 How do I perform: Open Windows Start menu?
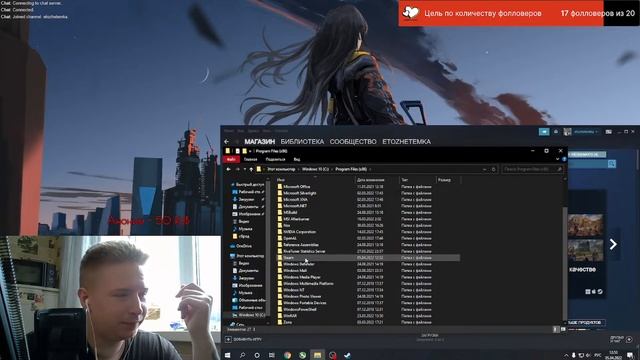228,355
